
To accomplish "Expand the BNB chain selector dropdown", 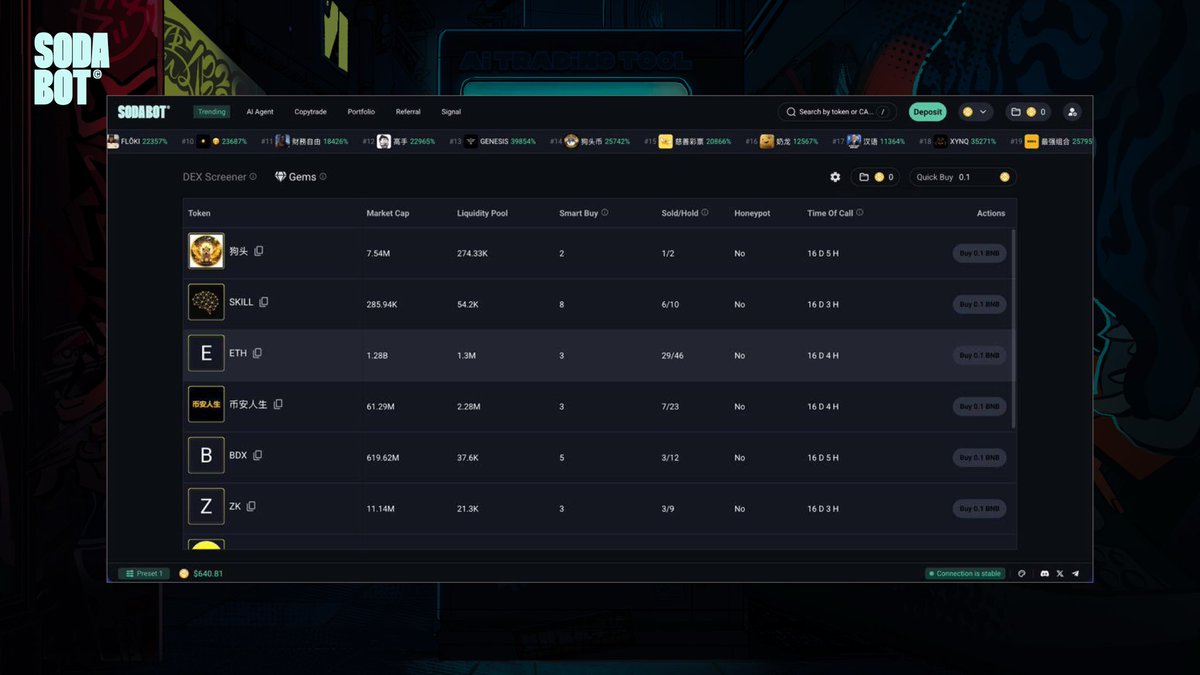I will click(x=976, y=112).
